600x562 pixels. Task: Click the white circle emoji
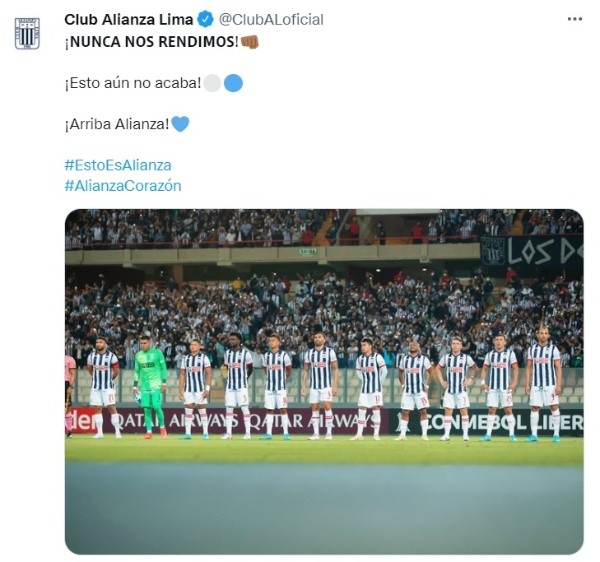point(212,83)
